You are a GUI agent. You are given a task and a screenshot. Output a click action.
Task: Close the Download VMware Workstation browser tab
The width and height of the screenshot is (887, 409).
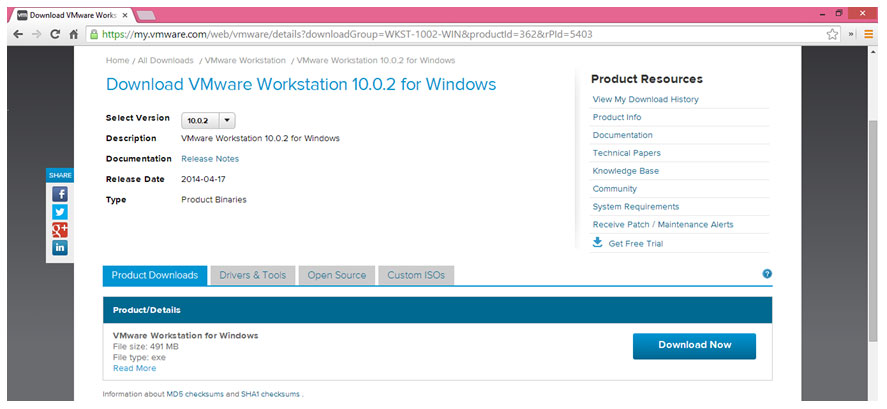click(x=125, y=15)
